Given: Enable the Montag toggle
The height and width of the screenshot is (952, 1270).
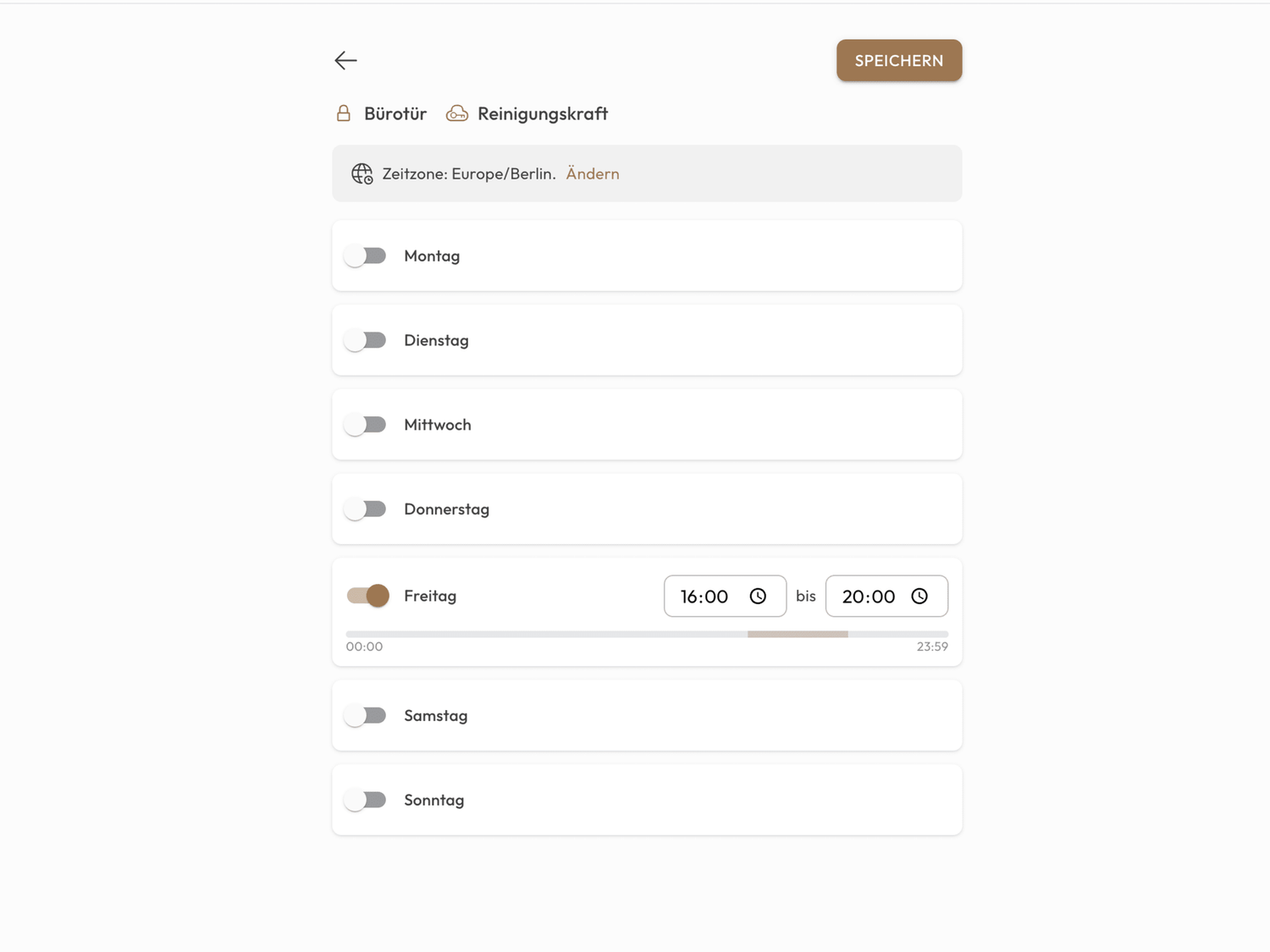Looking at the screenshot, I should pyautogui.click(x=366, y=256).
